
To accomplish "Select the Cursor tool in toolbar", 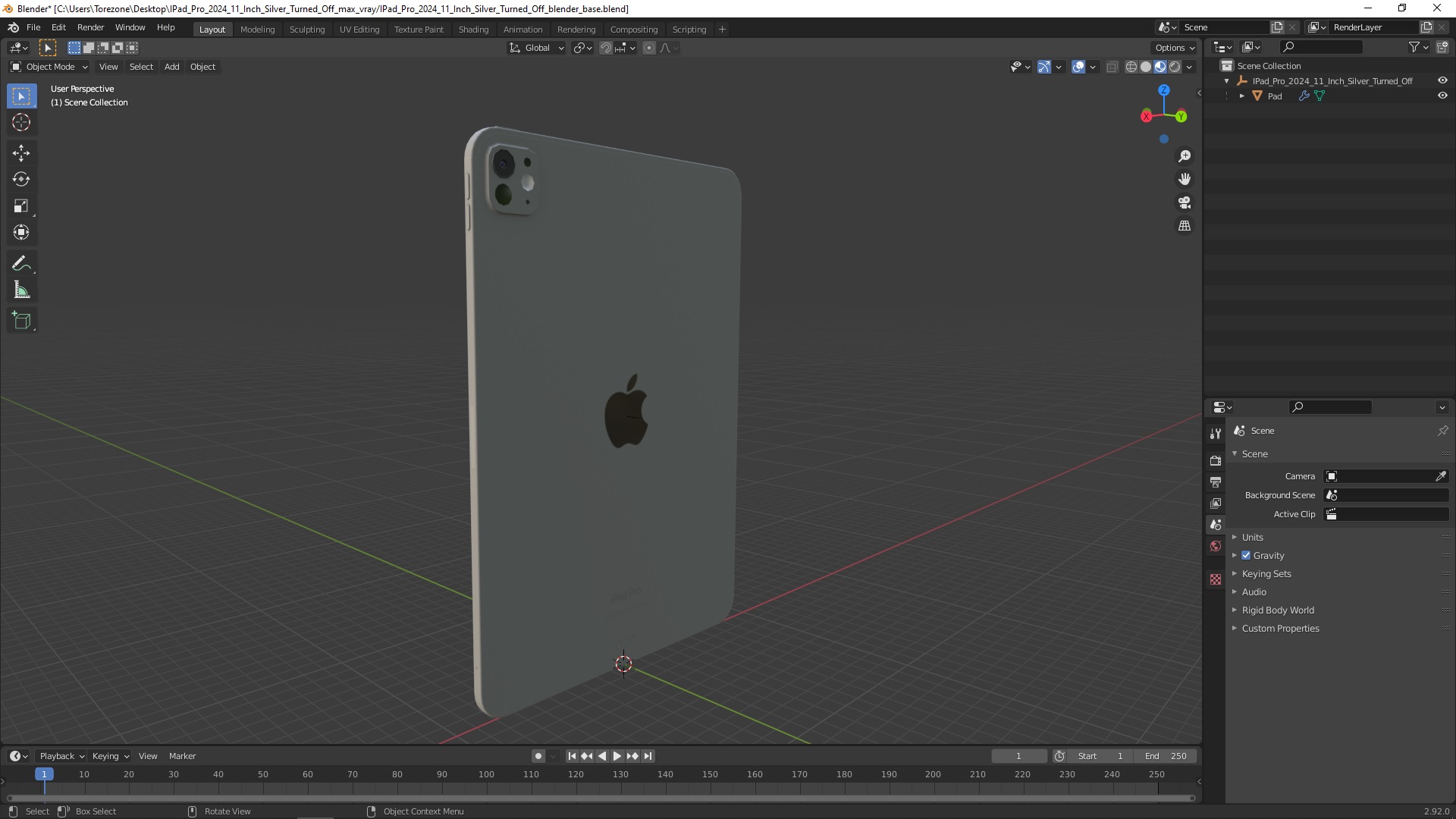I will coord(21,122).
